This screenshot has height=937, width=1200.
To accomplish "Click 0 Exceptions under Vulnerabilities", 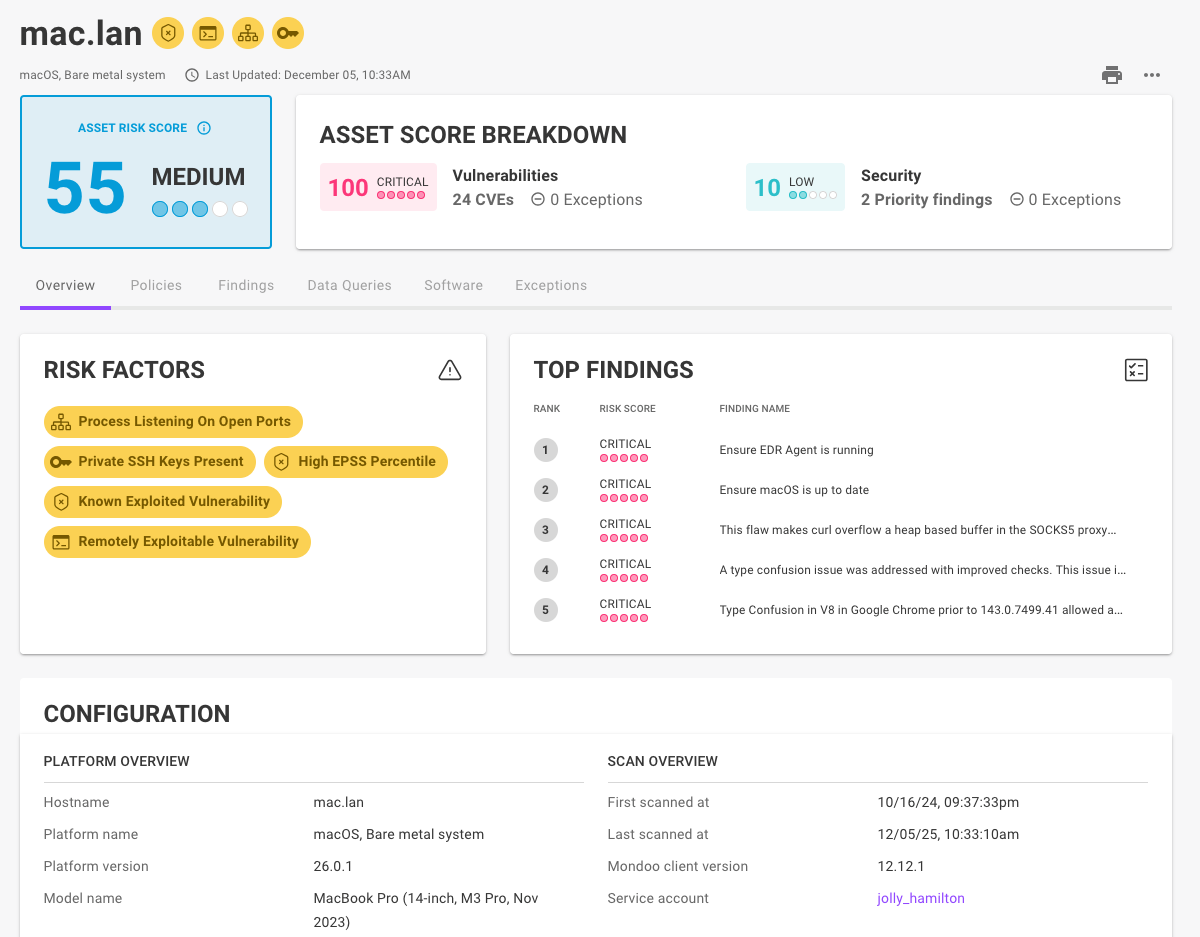I will [595, 199].
